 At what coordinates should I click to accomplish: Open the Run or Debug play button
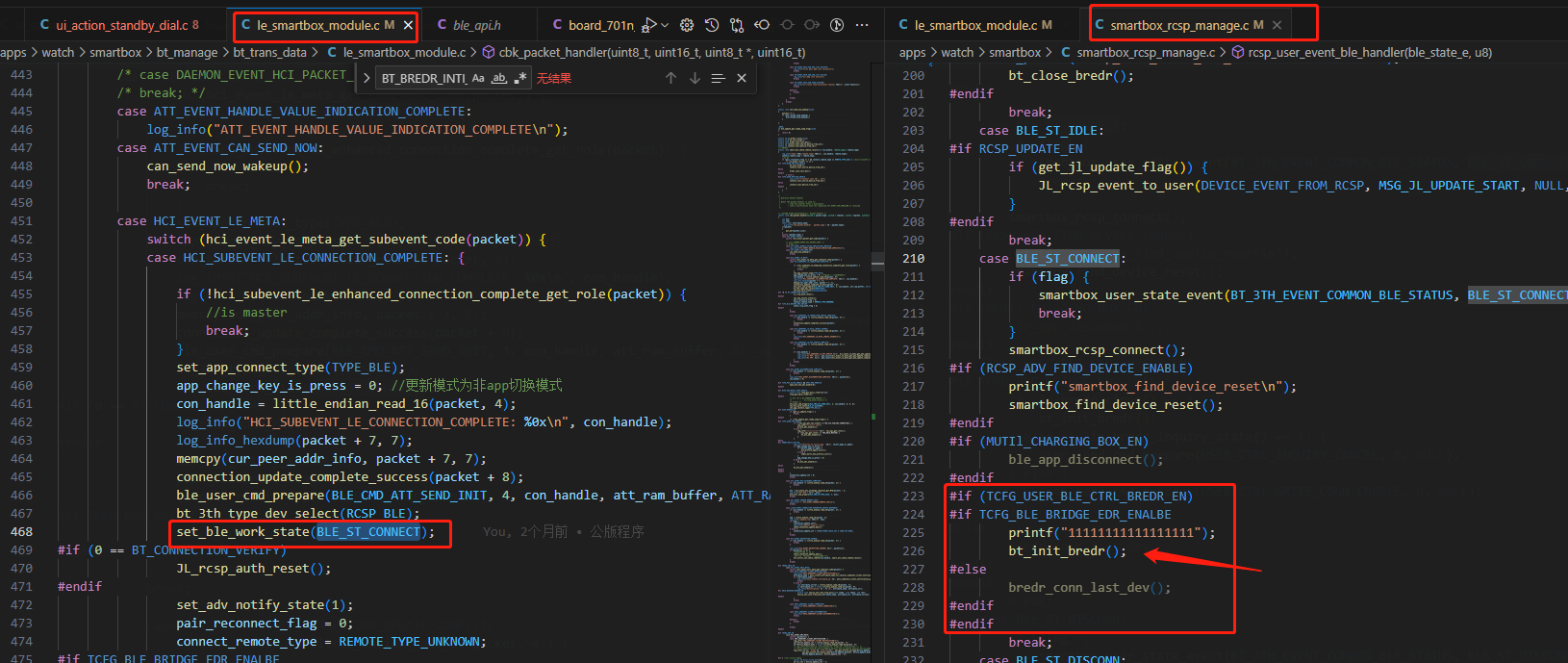649,25
